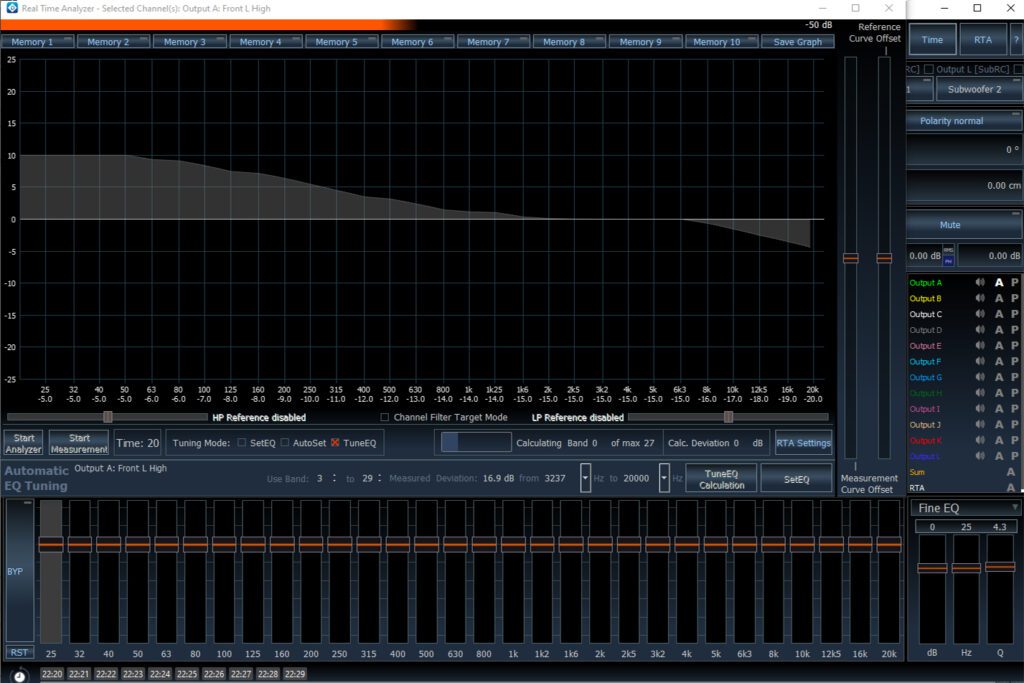Image resolution: width=1024 pixels, height=683 pixels.
Task: Enable the AutoSet tuning mode checkbox
Action: point(286,442)
